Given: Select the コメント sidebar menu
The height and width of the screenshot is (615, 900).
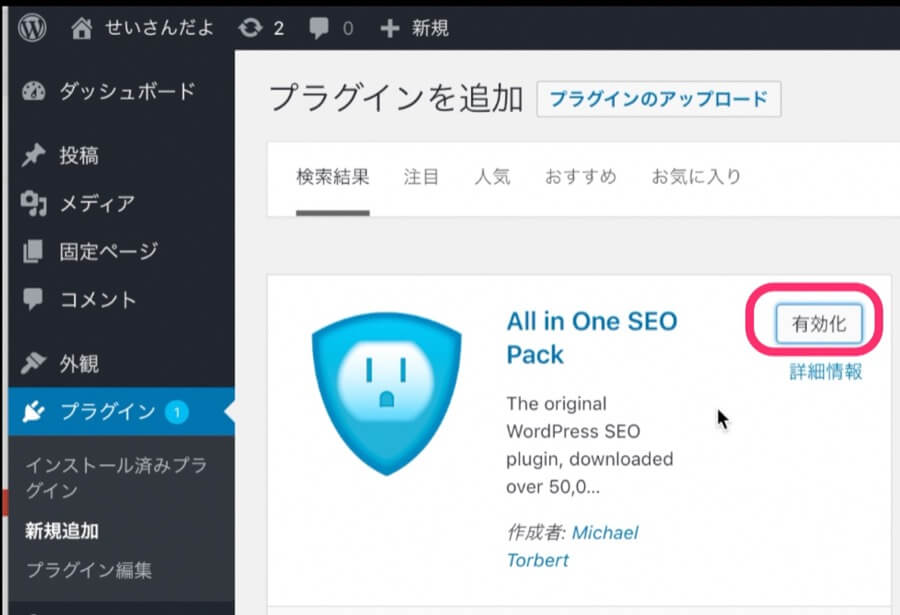Looking at the screenshot, I should [x=97, y=299].
